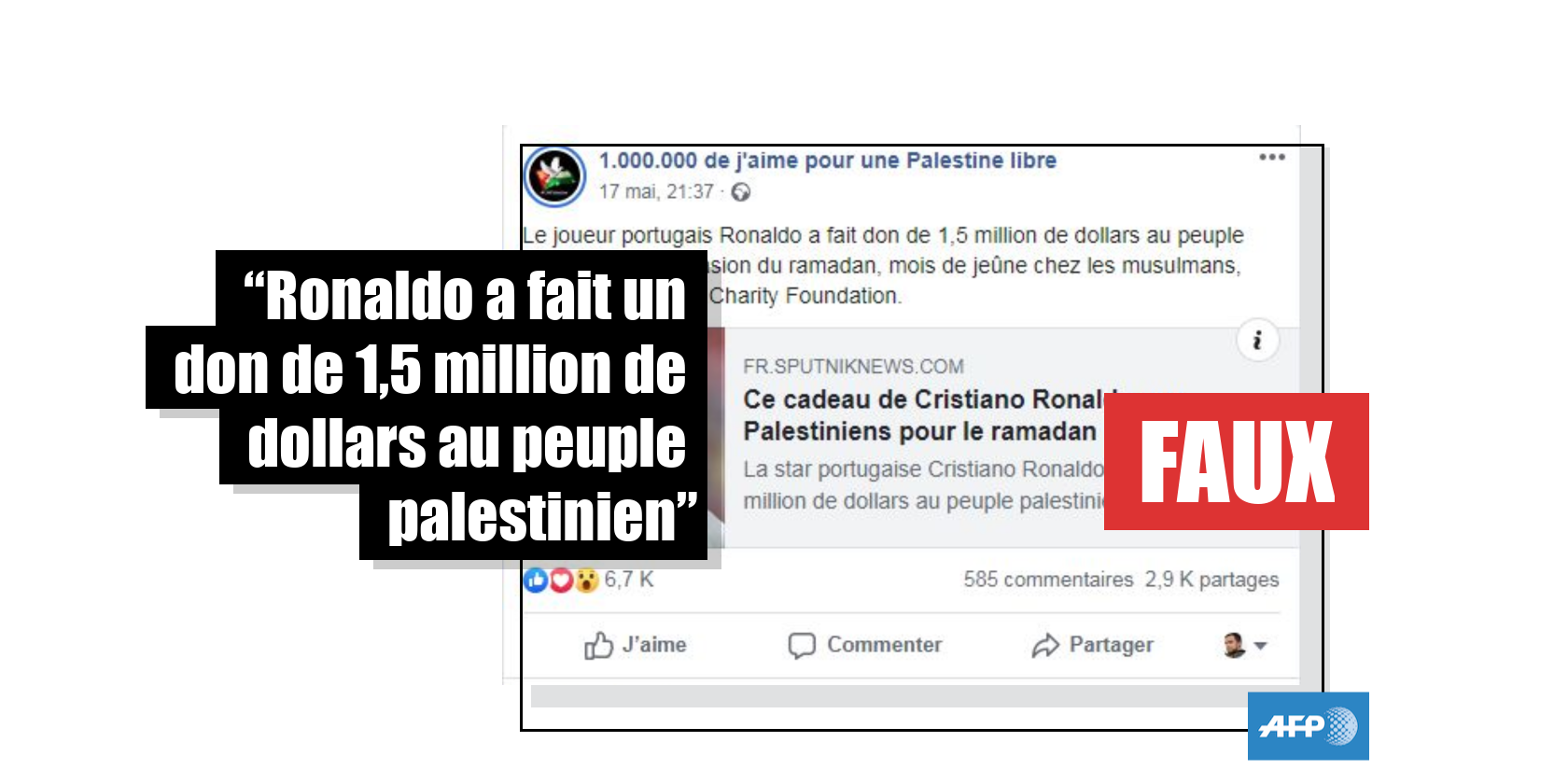Open the three-dots post options menu
This screenshot has height=784, width=1568.
coord(1271,157)
